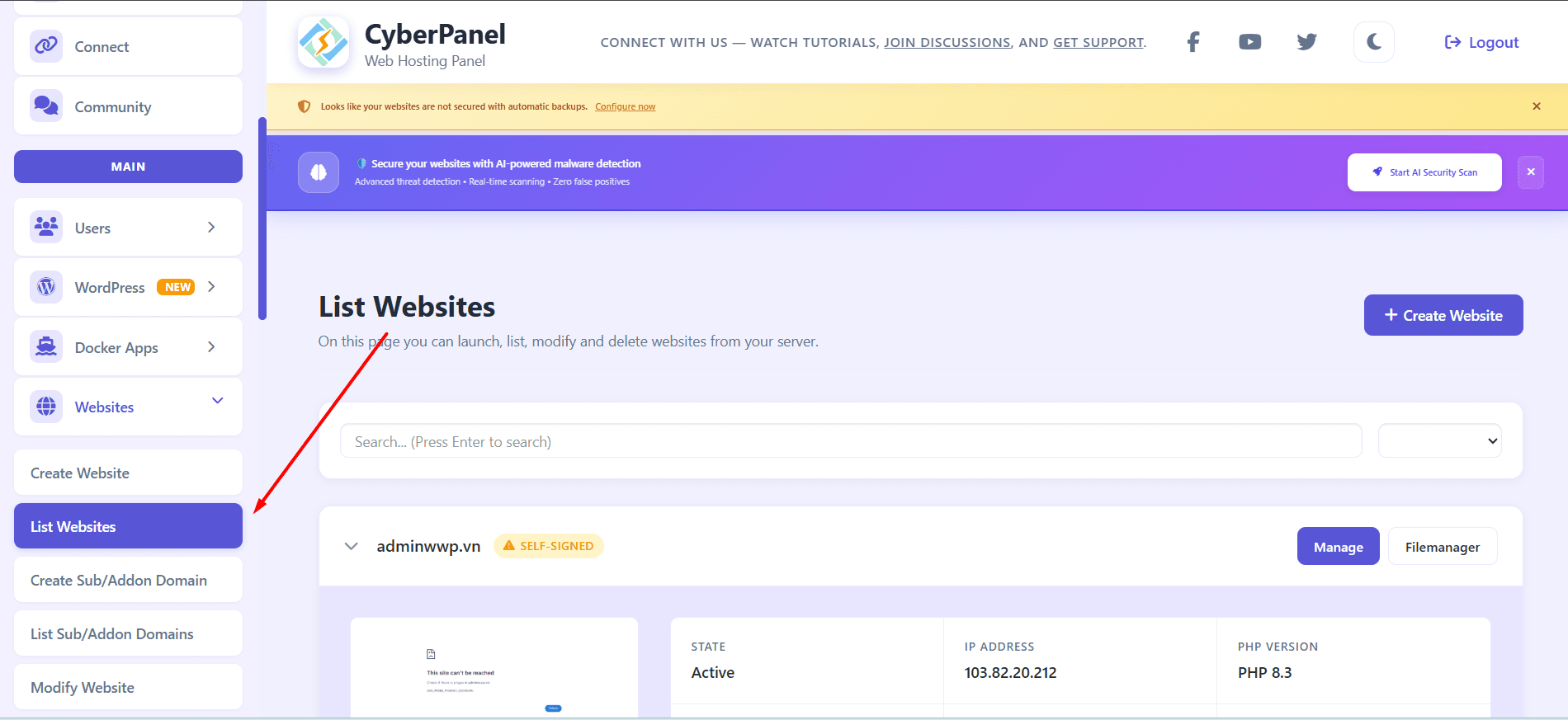Collapse the Websites sidebar section
The height and width of the screenshot is (720, 1568).
point(218,402)
